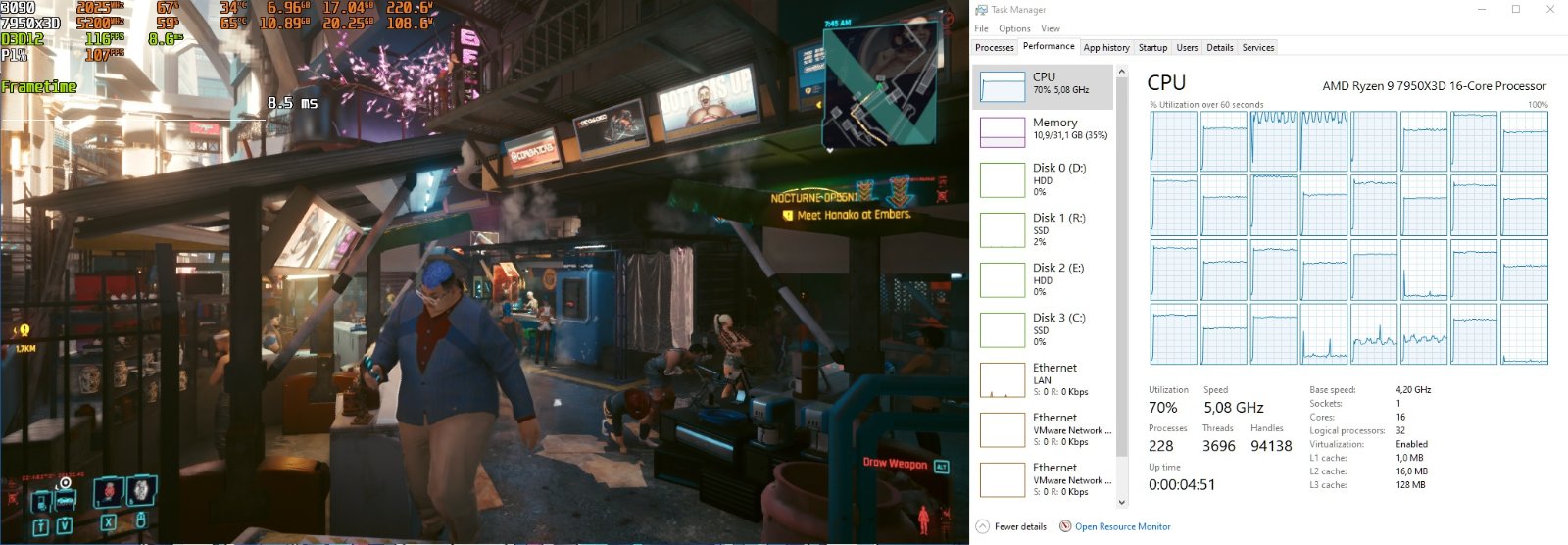Select CPU in the performance sidebar
The image size is (1568, 545).
1043,86
